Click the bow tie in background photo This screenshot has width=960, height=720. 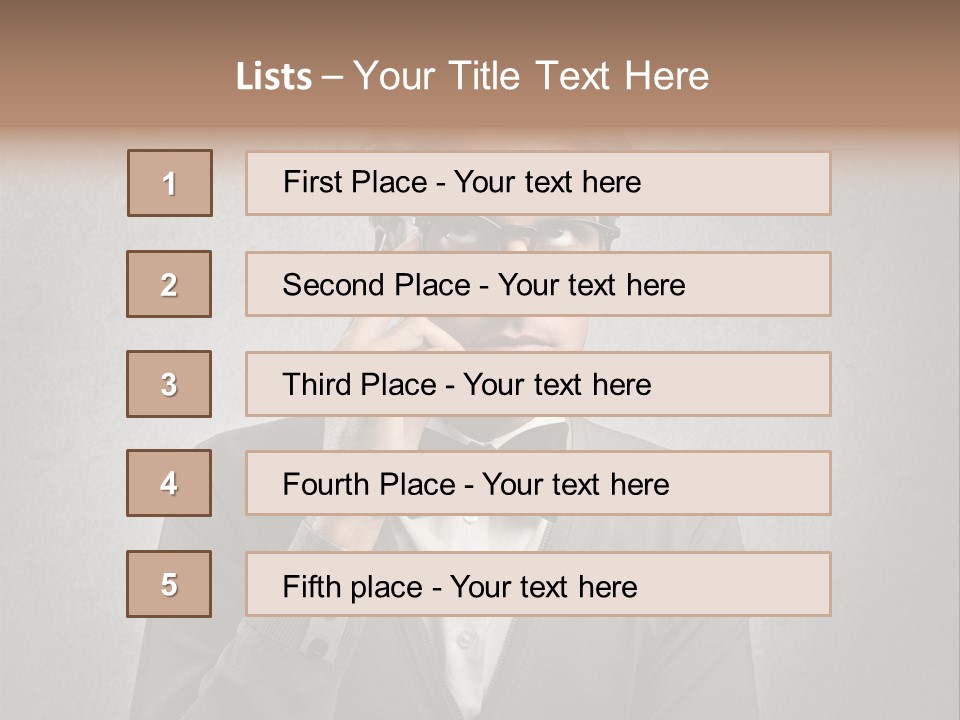(x=495, y=433)
